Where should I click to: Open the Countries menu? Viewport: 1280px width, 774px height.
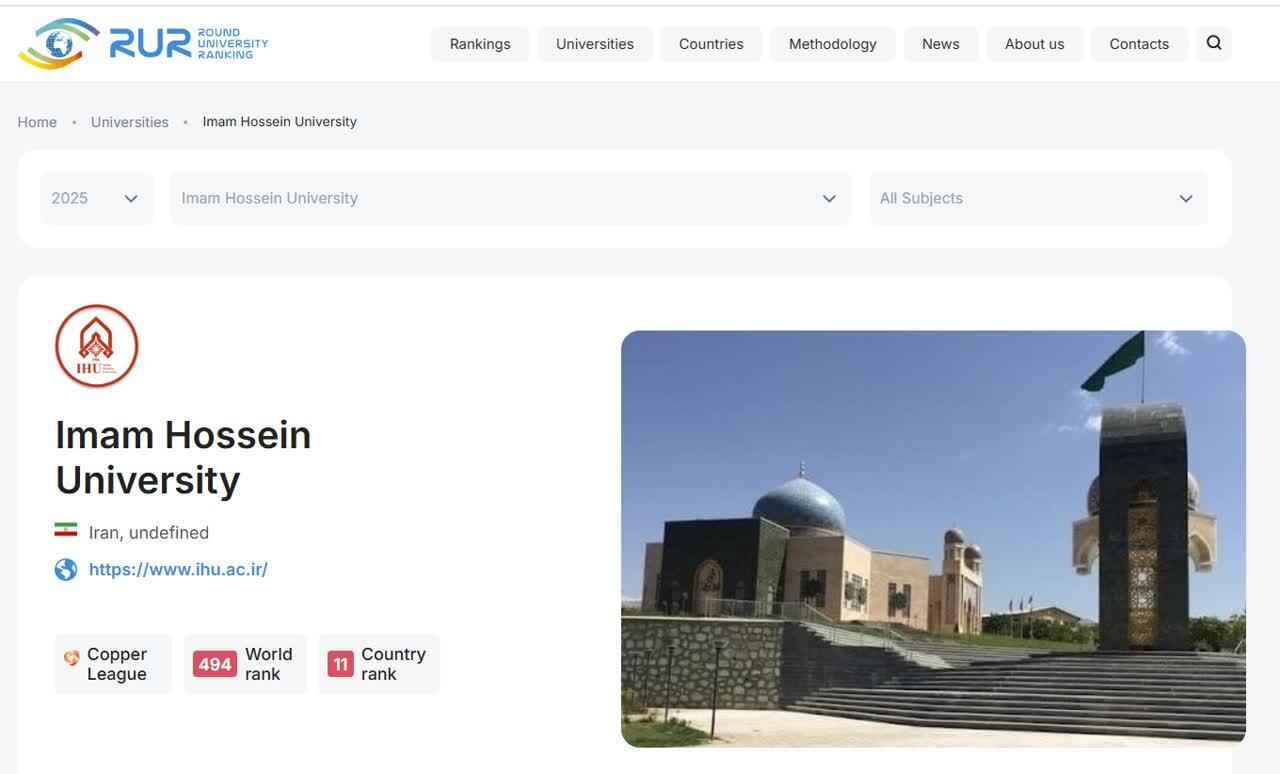710,43
